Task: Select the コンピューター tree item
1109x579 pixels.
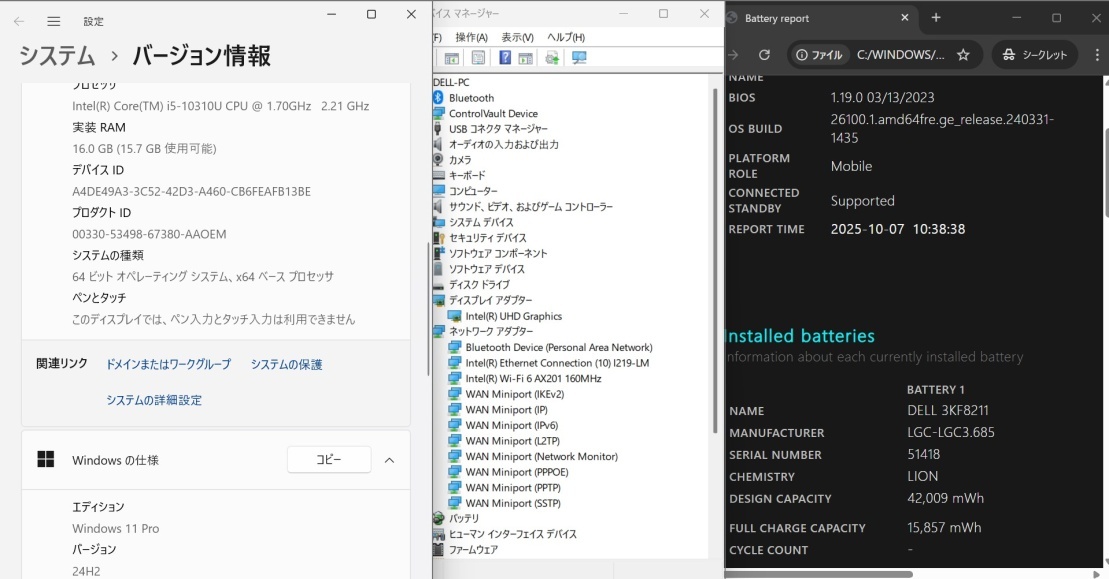Action: pyautogui.click(x=473, y=191)
